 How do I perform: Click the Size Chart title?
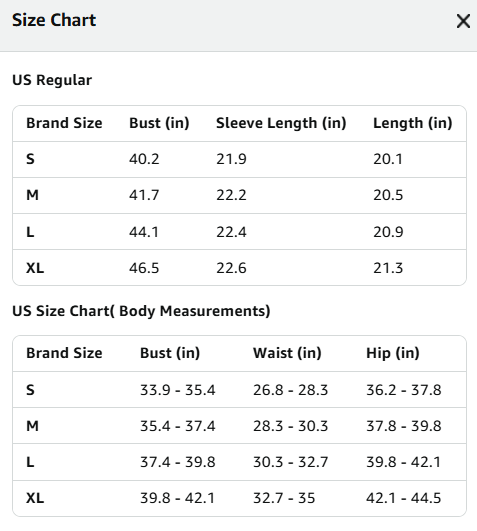click(x=54, y=20)
